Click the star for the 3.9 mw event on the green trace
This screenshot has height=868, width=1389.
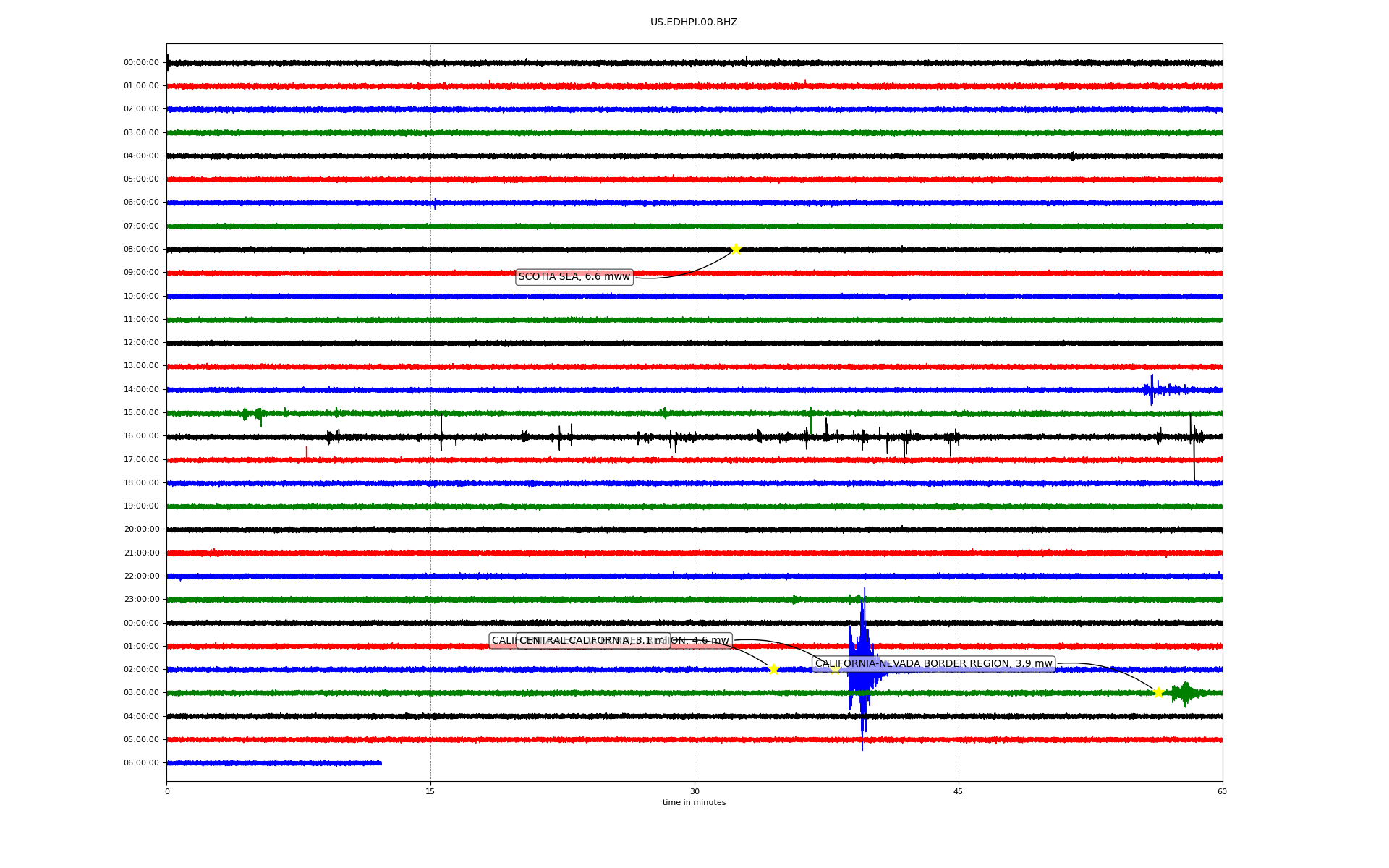(x=1157, y=692)
